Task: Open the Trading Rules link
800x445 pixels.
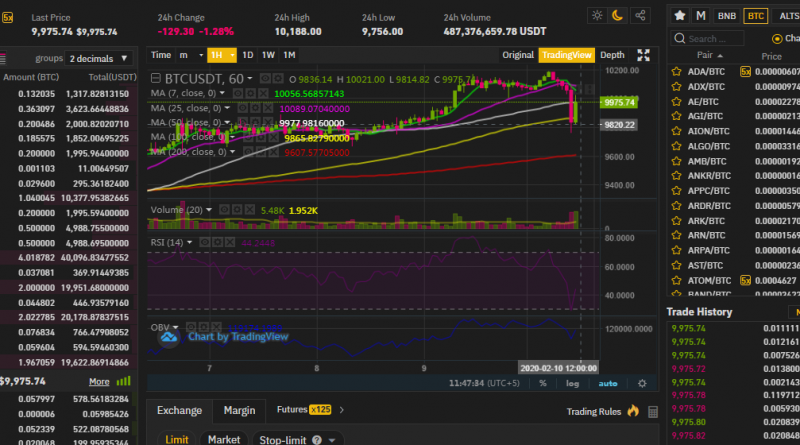Action: (x=594, y=411)
